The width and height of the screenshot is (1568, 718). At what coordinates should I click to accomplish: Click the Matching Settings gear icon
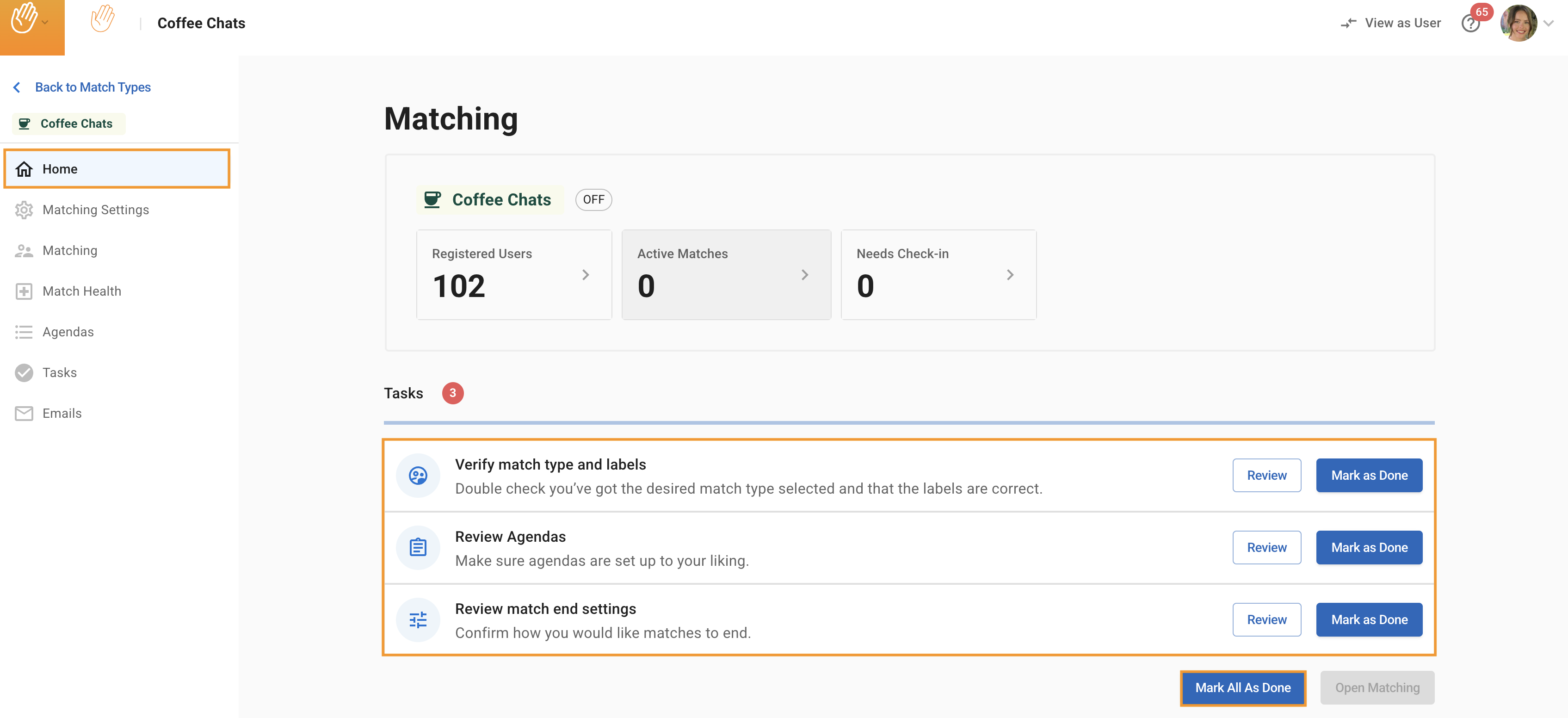click(24, 210)
